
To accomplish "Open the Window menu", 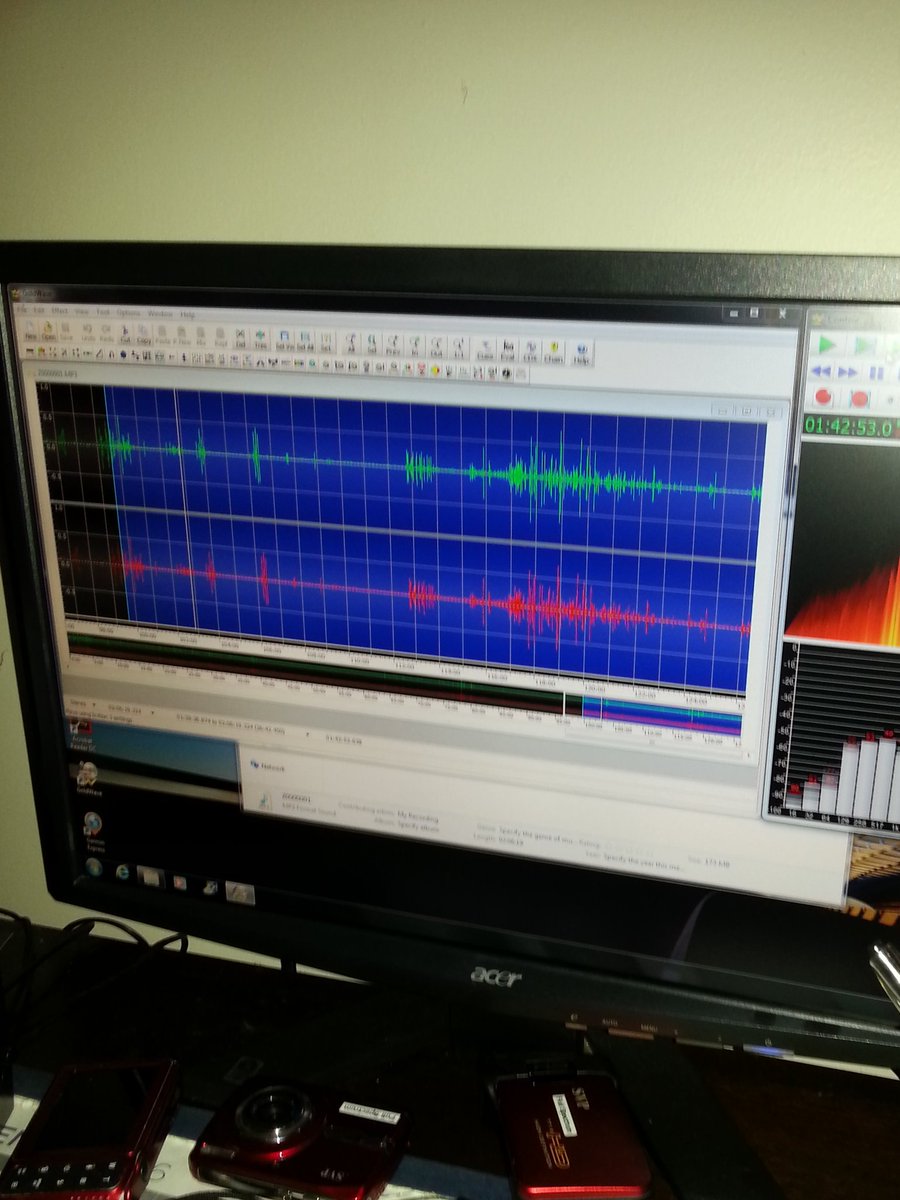I will [x=160, y=313].
